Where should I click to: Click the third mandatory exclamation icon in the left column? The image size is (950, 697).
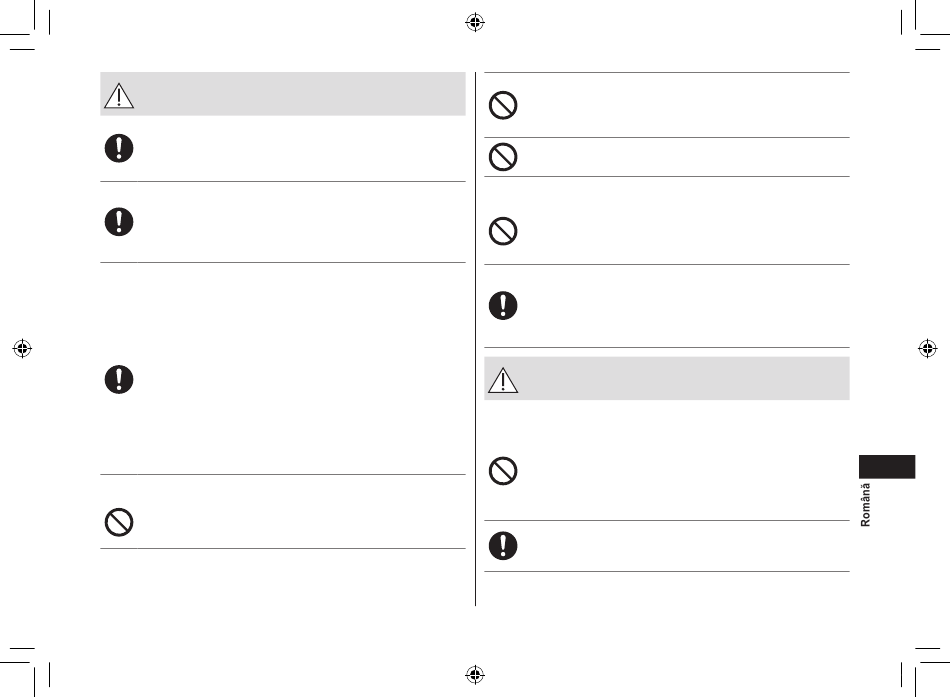point(119,379)
